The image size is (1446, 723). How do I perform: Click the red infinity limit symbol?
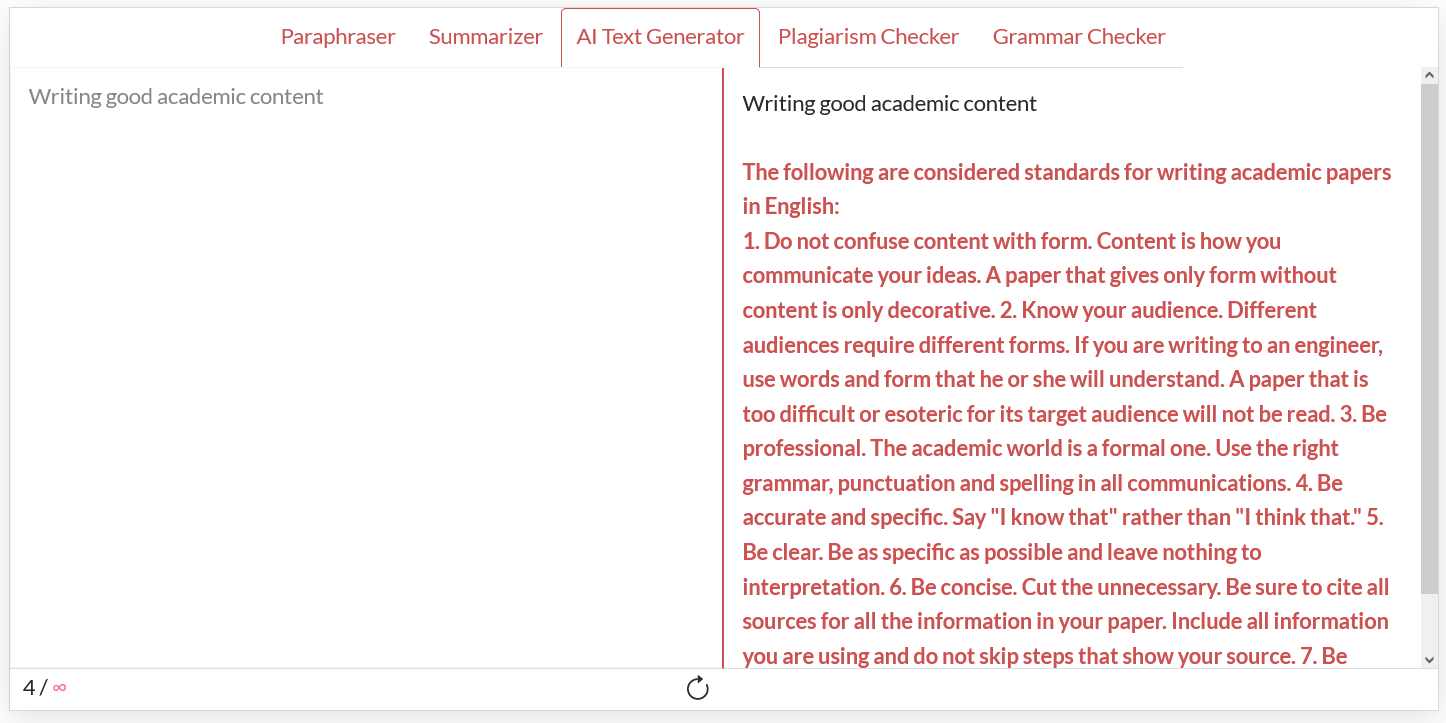tap(60, 688)
